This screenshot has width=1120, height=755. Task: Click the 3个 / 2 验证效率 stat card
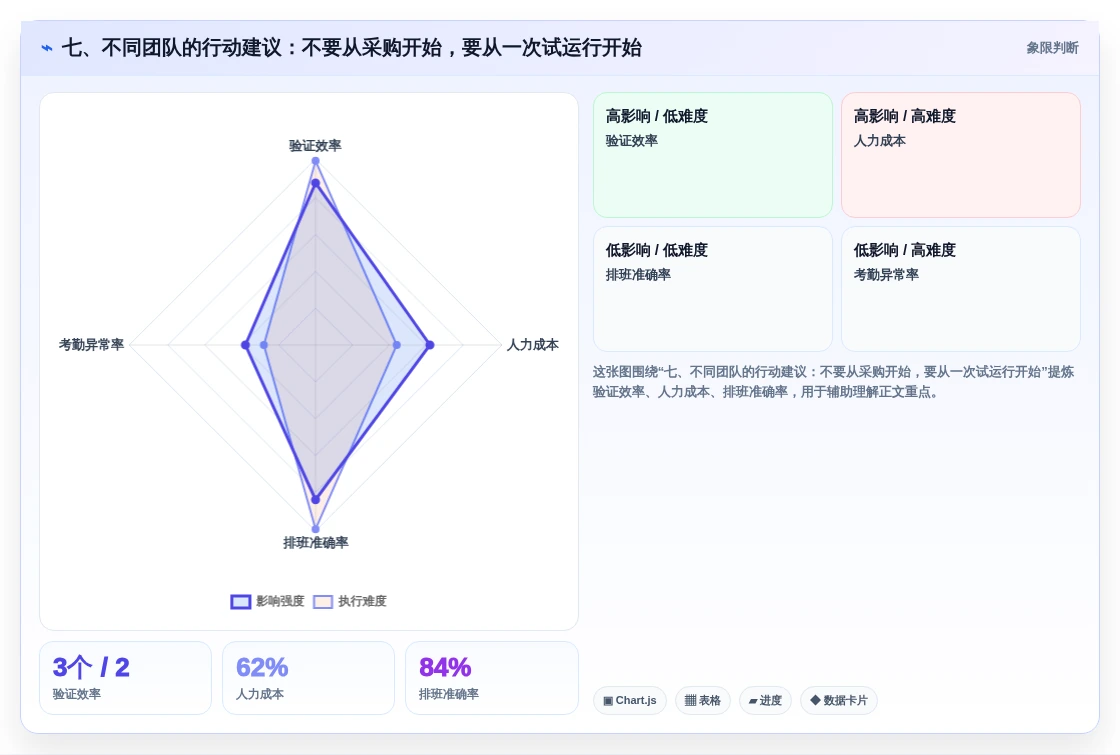pyautogui.click(x=125, y=678)
